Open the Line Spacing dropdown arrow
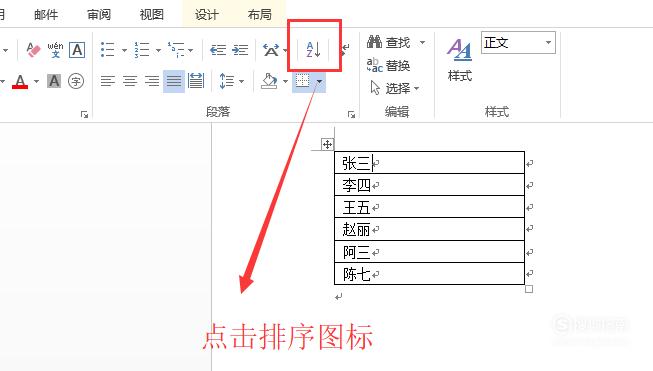 [x=242, y=81]
